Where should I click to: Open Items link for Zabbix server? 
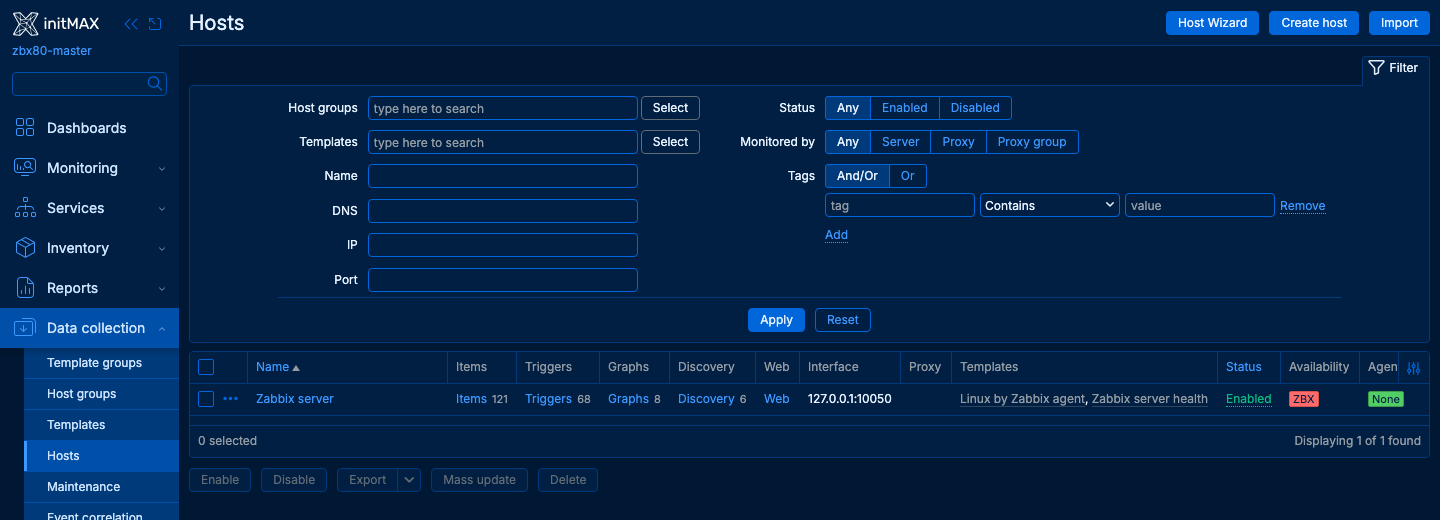pos(471,399)
